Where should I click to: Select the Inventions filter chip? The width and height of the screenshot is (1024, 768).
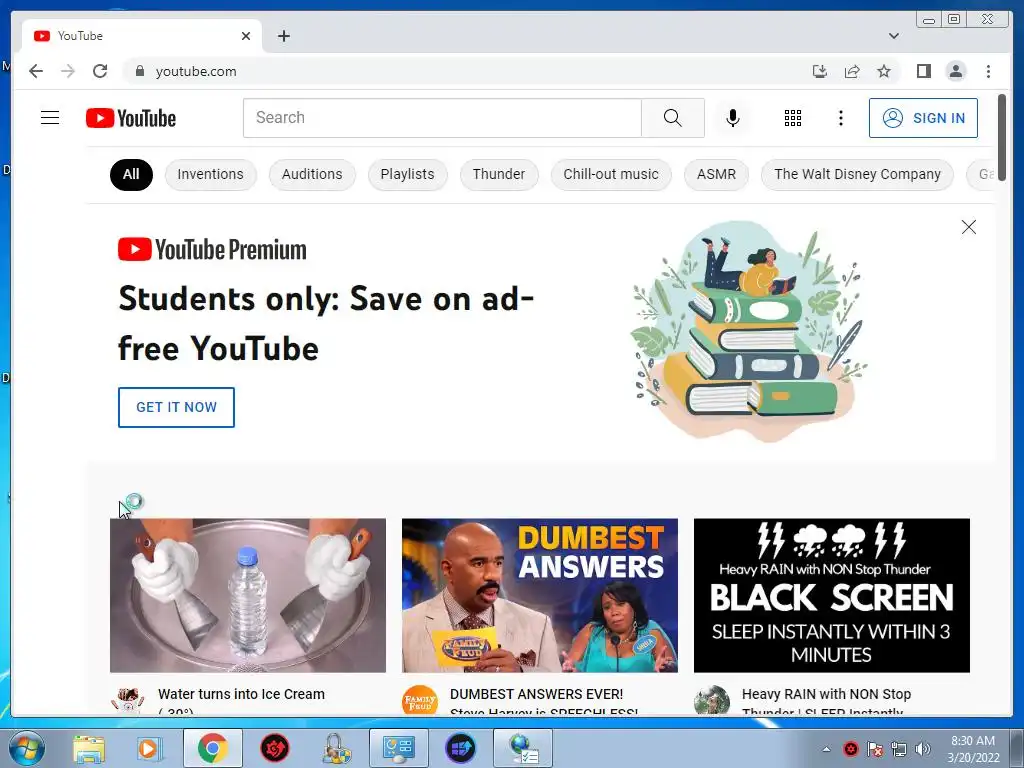[210, 174]
